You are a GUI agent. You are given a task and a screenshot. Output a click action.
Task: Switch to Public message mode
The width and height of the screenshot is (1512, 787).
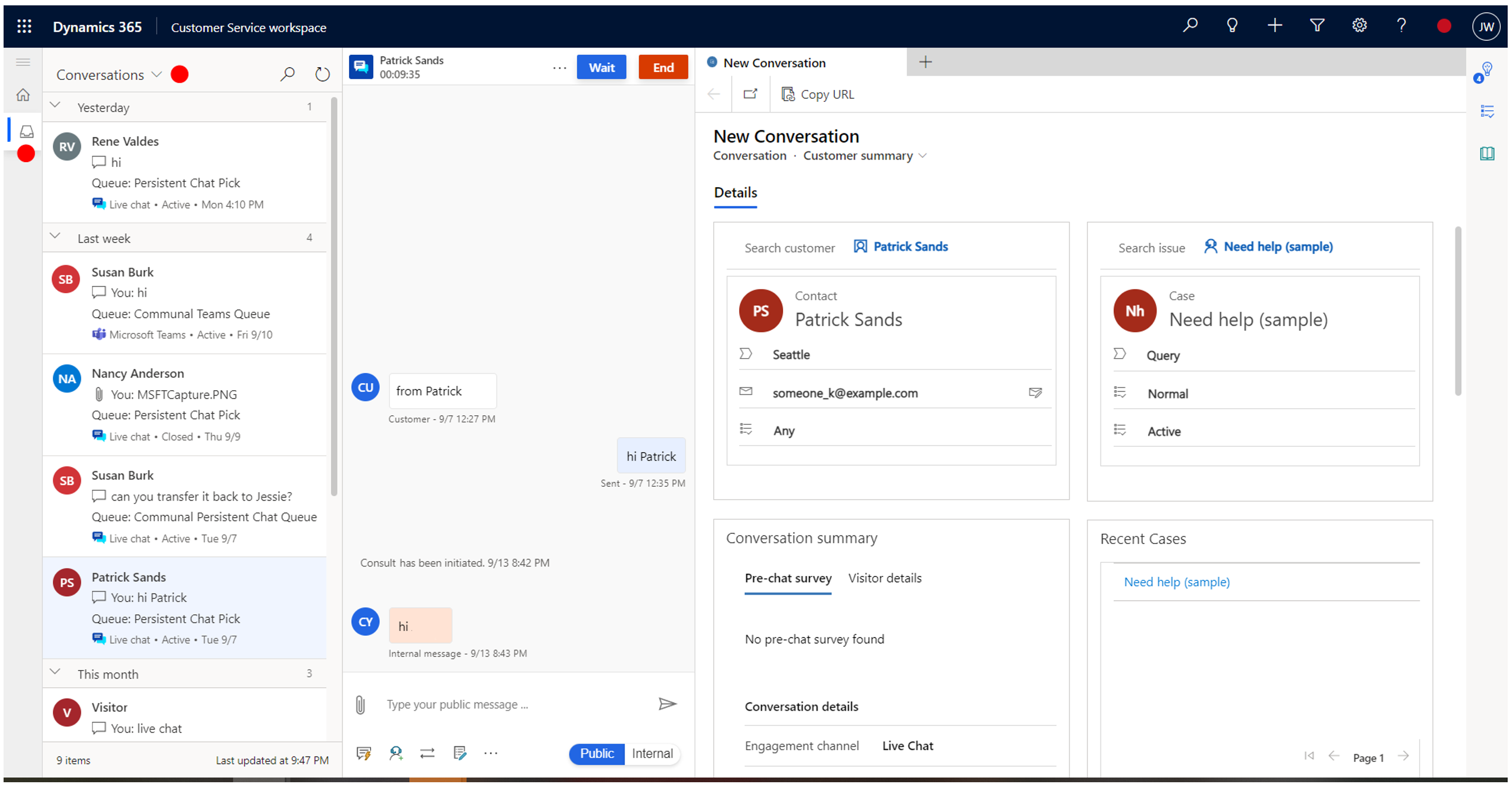pos(597,753)
